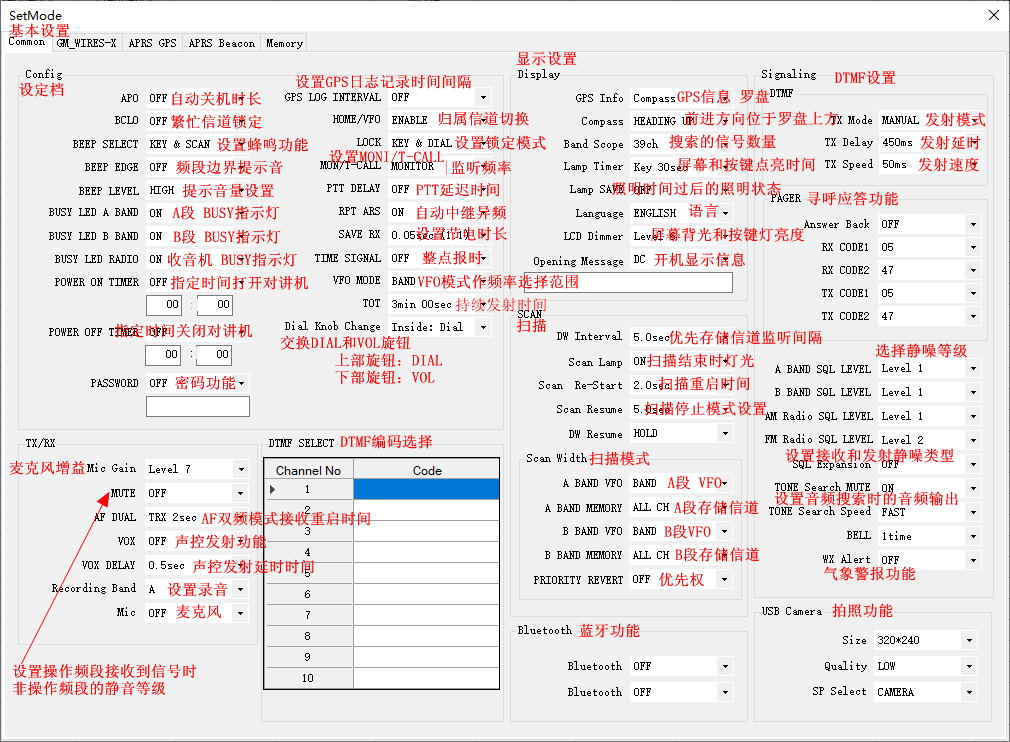Go to the Memory tab
The image size is (1010, 742).
click(284, 43)
